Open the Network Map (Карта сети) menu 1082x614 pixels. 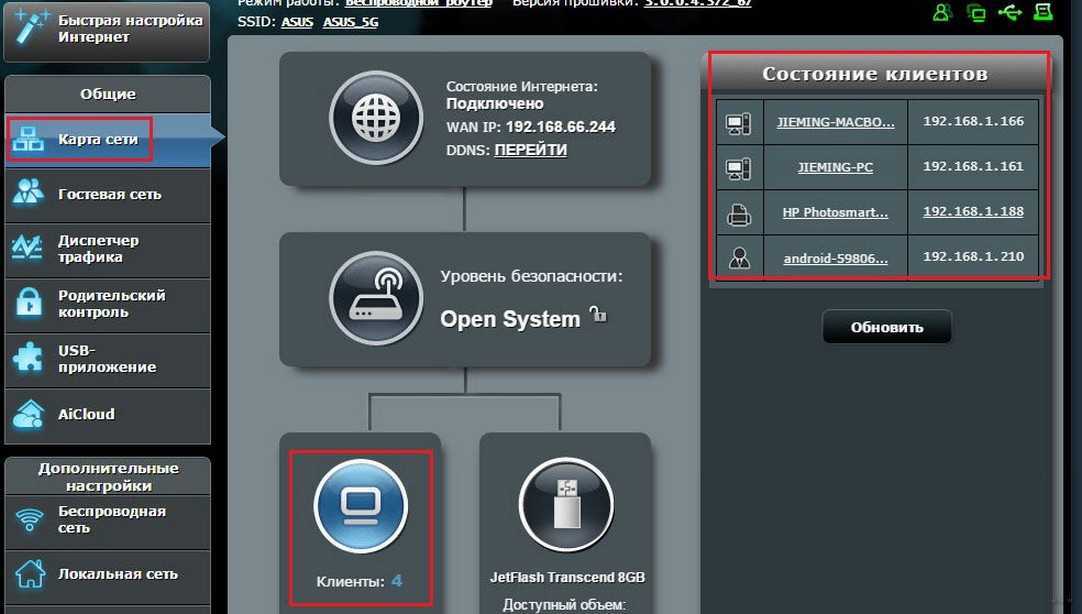click(x=98, y=140)
